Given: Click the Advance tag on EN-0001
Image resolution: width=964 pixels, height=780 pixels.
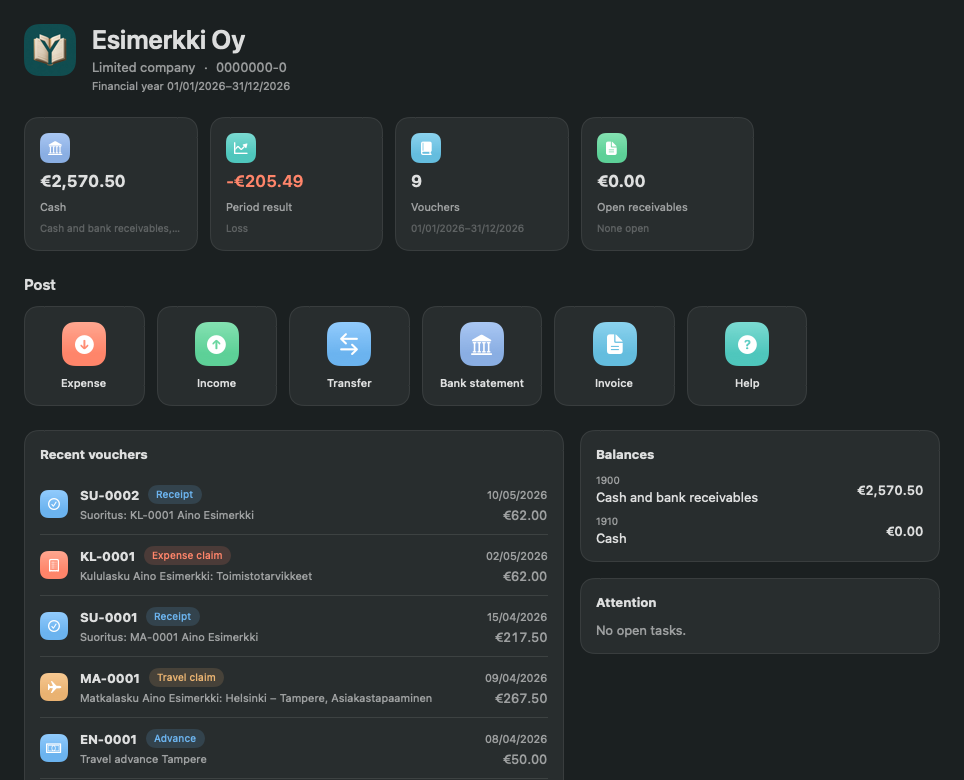Looking at the screenshot, I should pyautogui.click(x=175, y=738).
